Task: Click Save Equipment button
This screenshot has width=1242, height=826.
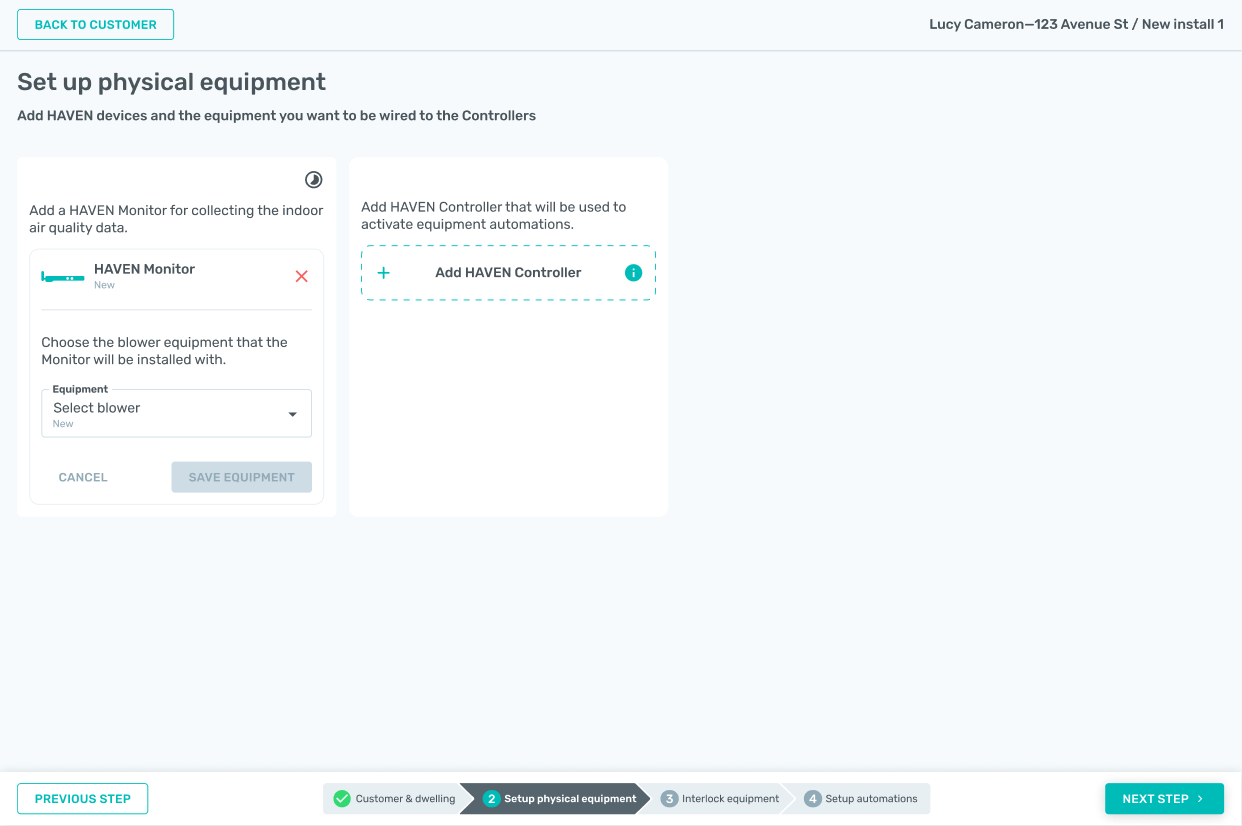Action: pos(241,477)
